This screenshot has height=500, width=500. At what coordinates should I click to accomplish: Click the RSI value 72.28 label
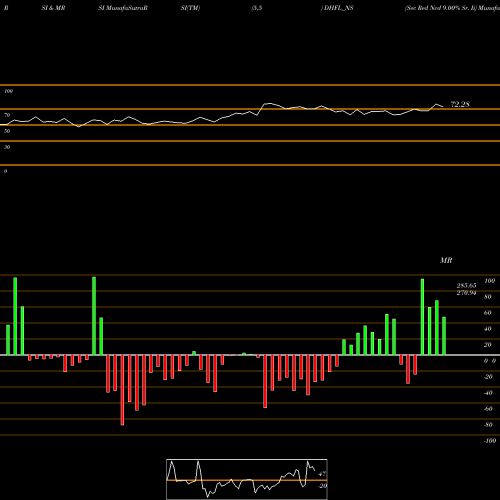(460, 104)
